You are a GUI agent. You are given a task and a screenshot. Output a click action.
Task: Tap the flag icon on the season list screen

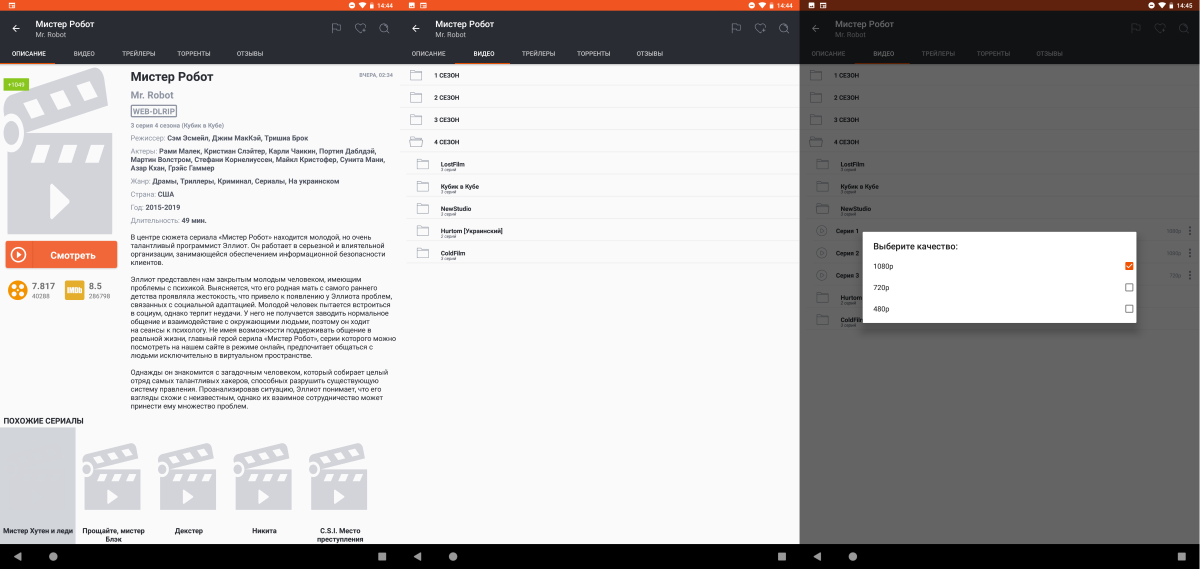(x=737, y=29)
